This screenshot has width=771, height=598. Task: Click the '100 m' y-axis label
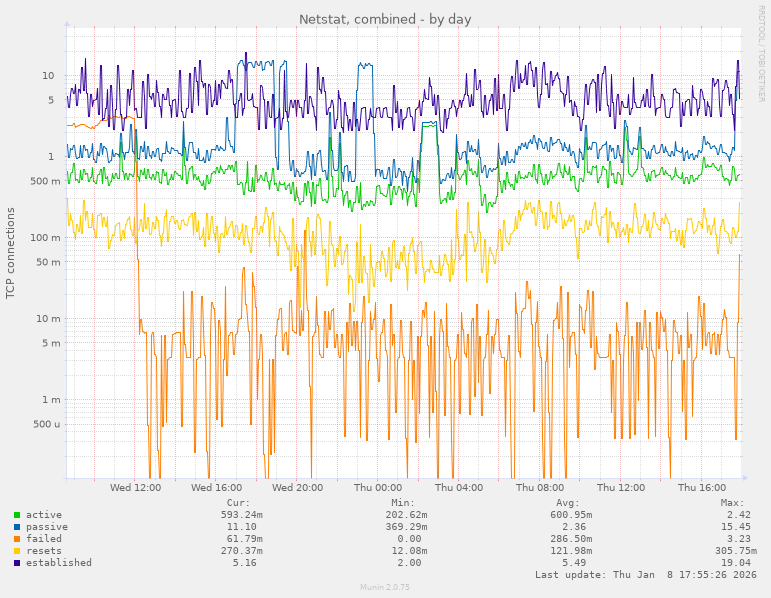tap(45, 238)
